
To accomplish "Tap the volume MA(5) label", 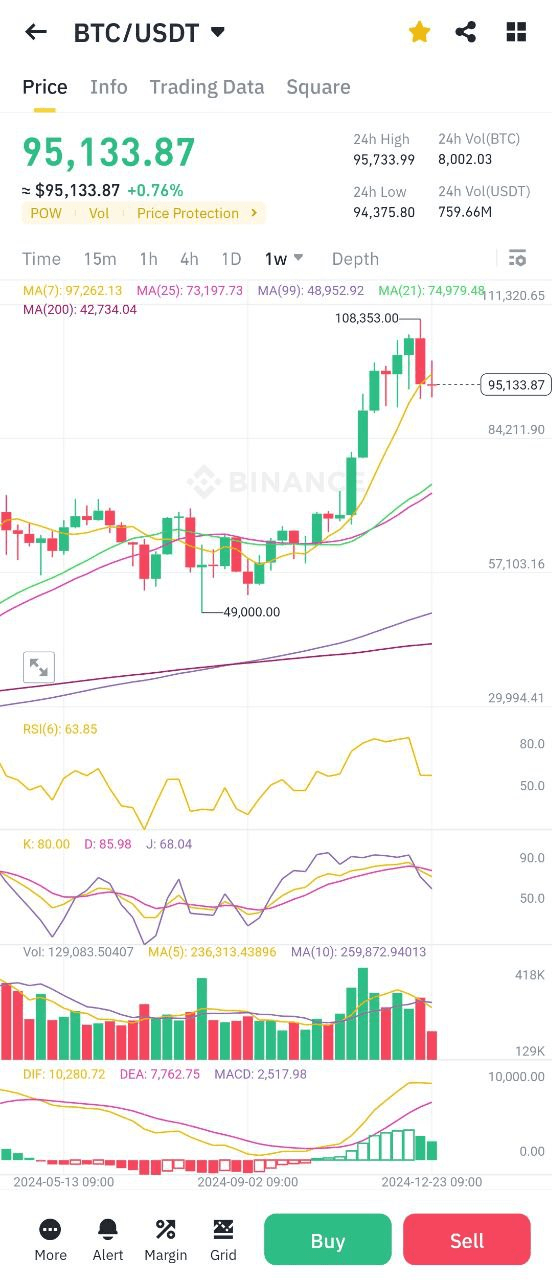I will coord(212,952).
